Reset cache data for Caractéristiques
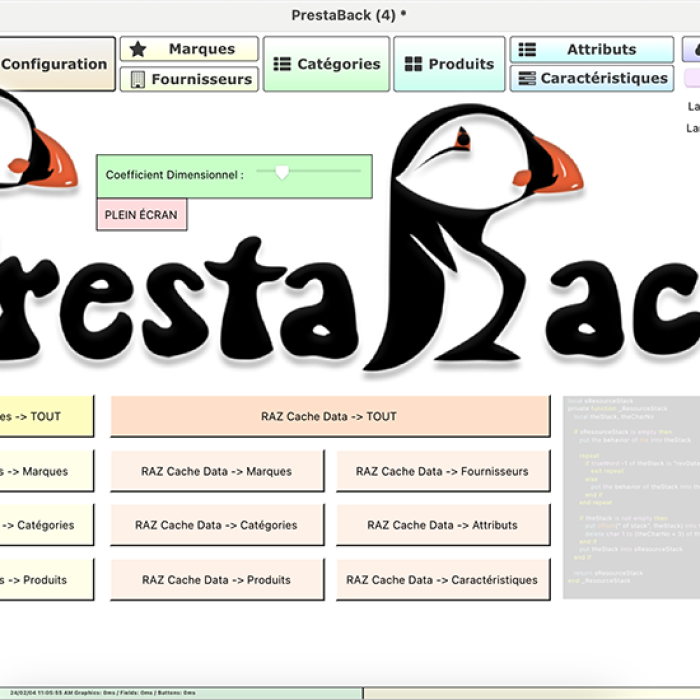The image size is (700, 700). tap(442, 580)
